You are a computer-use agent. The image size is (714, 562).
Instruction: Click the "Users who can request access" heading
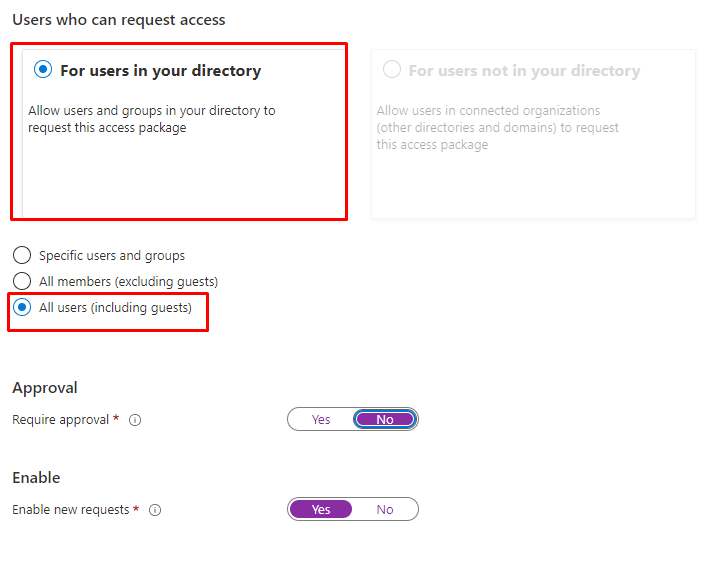119,20
